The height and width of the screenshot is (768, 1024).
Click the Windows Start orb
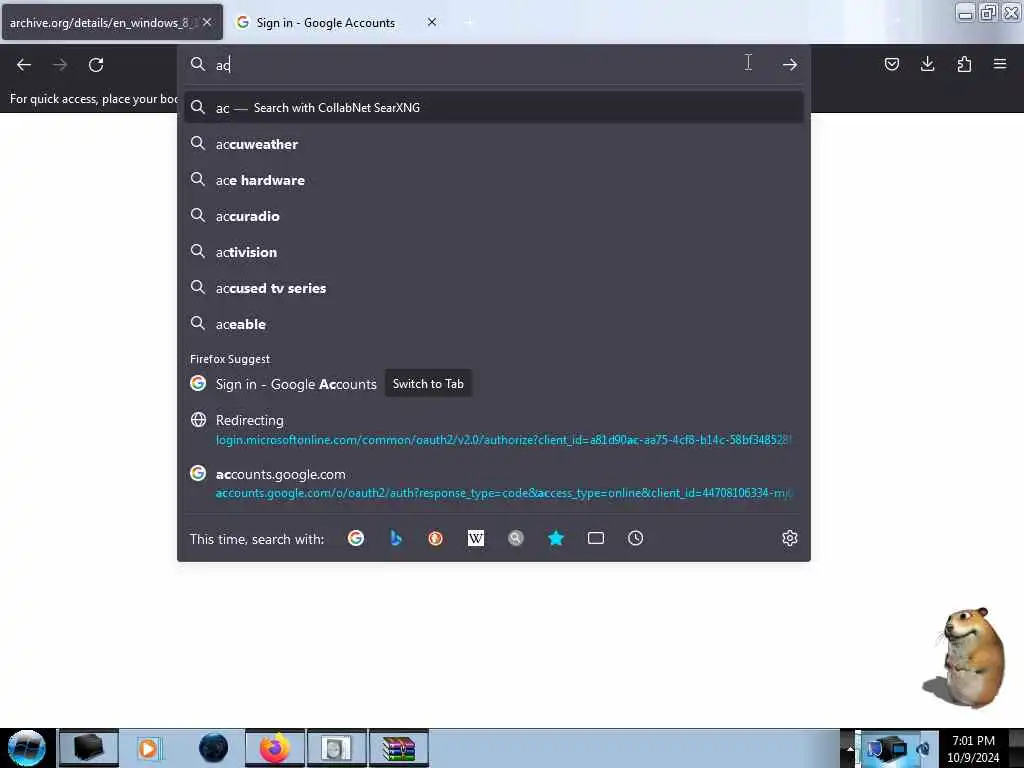click(27, 748)
